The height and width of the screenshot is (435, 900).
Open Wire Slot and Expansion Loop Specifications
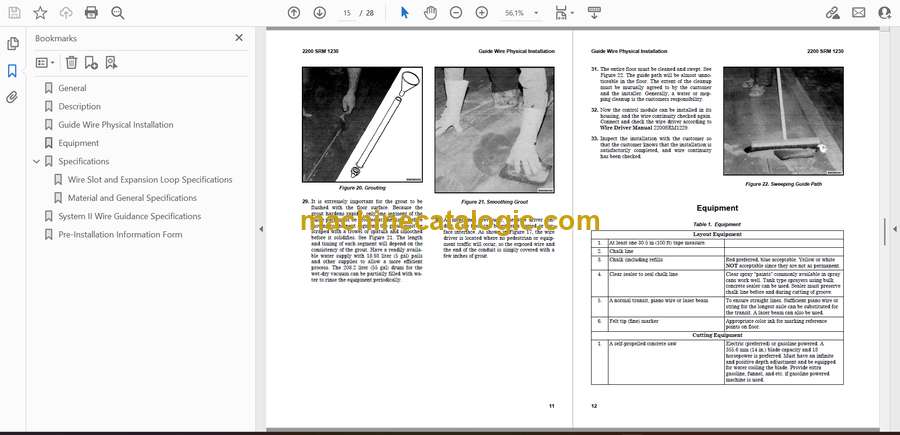pos(150,180)
